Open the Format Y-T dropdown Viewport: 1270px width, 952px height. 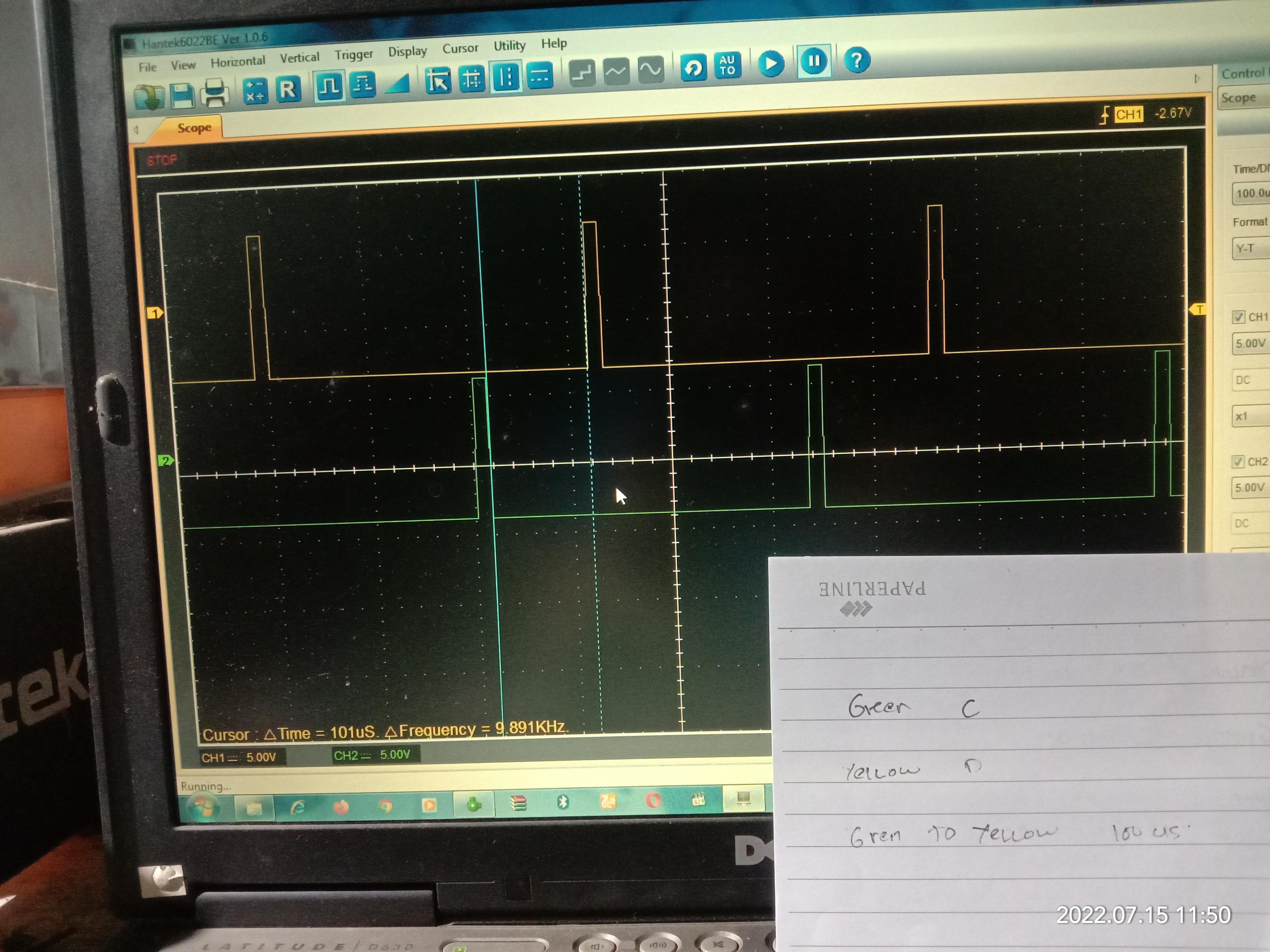tap(1251, 249)
